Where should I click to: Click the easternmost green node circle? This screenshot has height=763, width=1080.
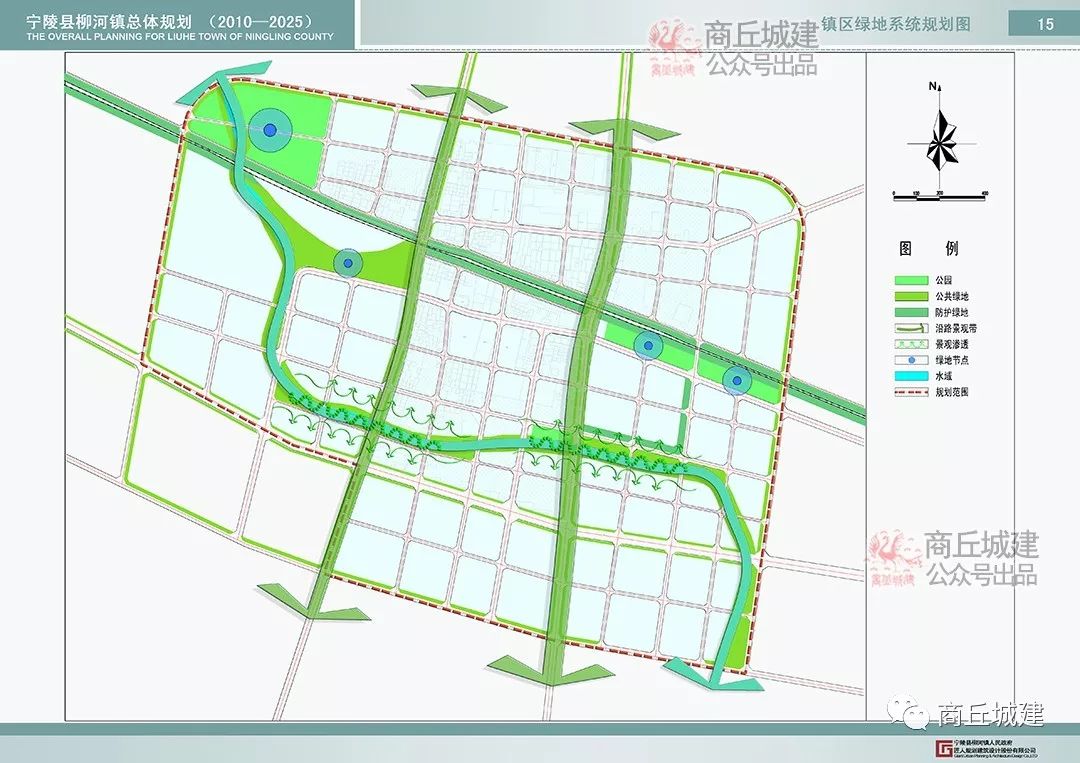[x=737, y=380]
